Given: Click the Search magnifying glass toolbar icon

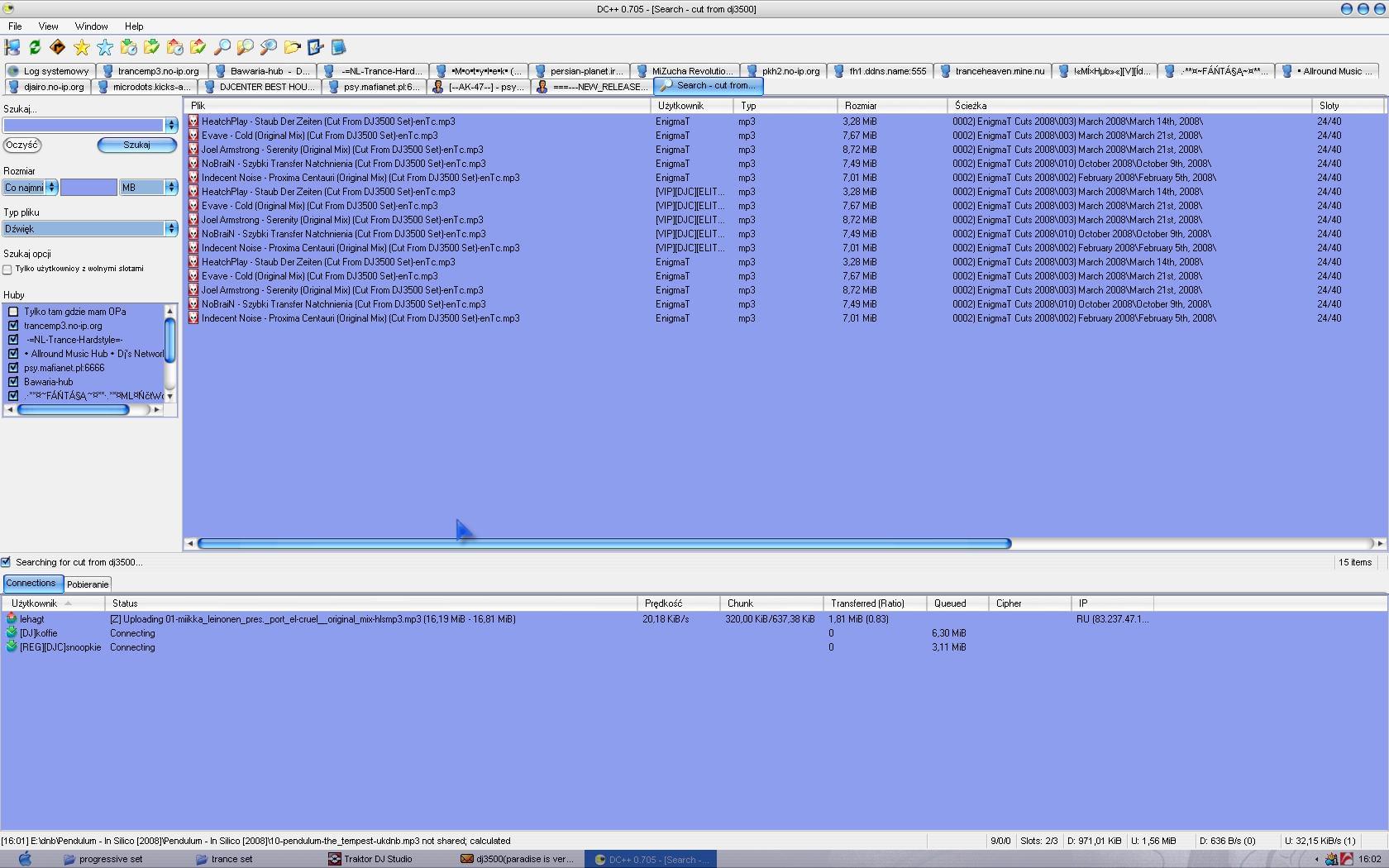Looking at the screenshot, I should [x=222, y=48].
